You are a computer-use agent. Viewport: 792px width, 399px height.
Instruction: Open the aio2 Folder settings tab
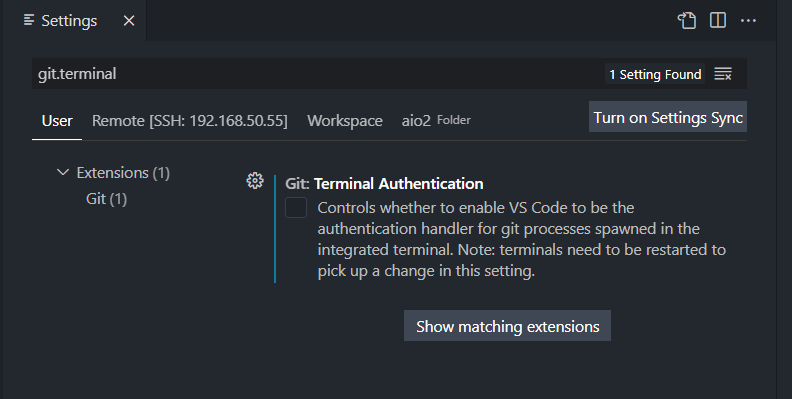tap(436, 121)
